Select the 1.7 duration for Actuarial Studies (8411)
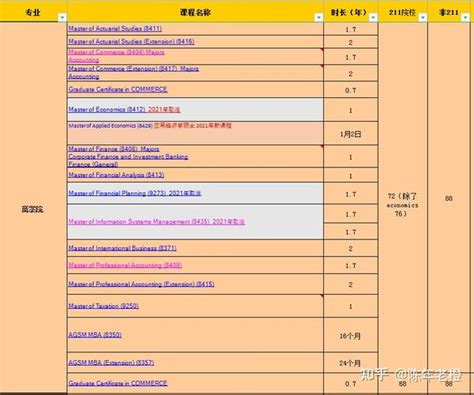 coord(351,29)
